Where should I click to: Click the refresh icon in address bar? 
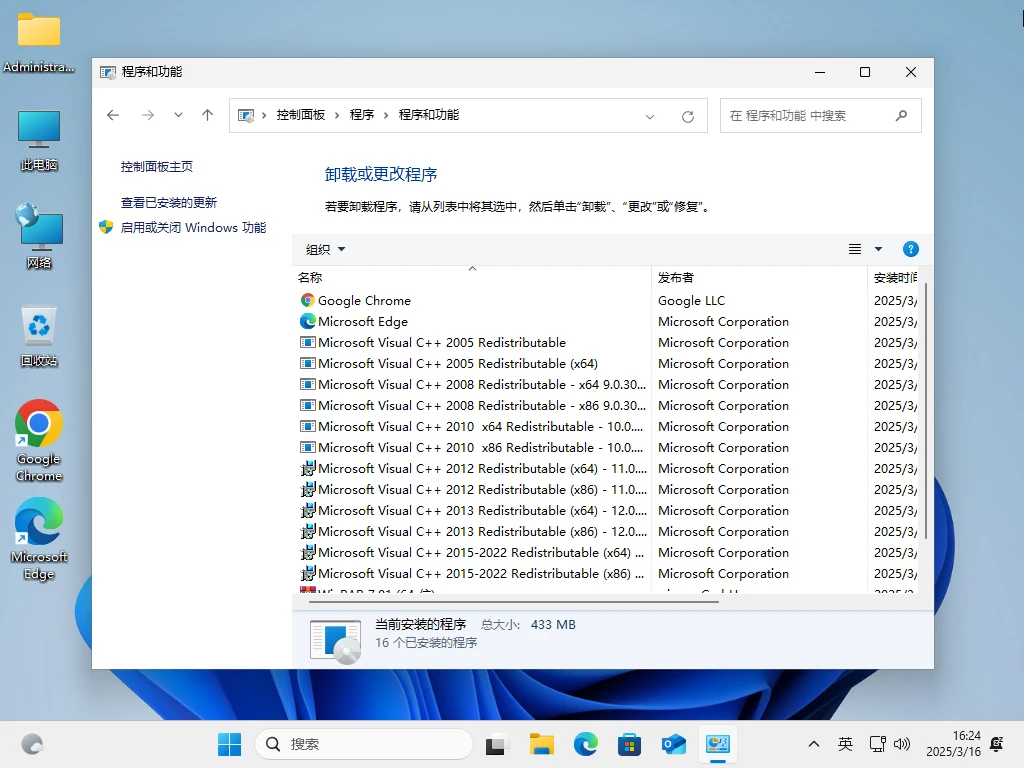click(688, 116)
